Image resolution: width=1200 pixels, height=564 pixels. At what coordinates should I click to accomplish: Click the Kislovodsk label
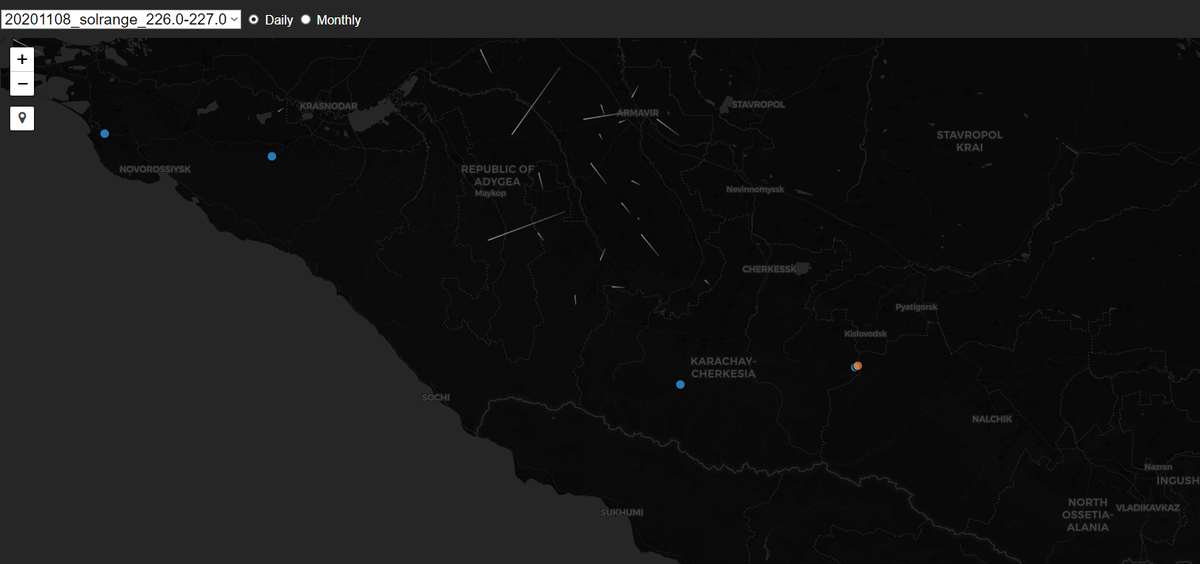point(866,333)
